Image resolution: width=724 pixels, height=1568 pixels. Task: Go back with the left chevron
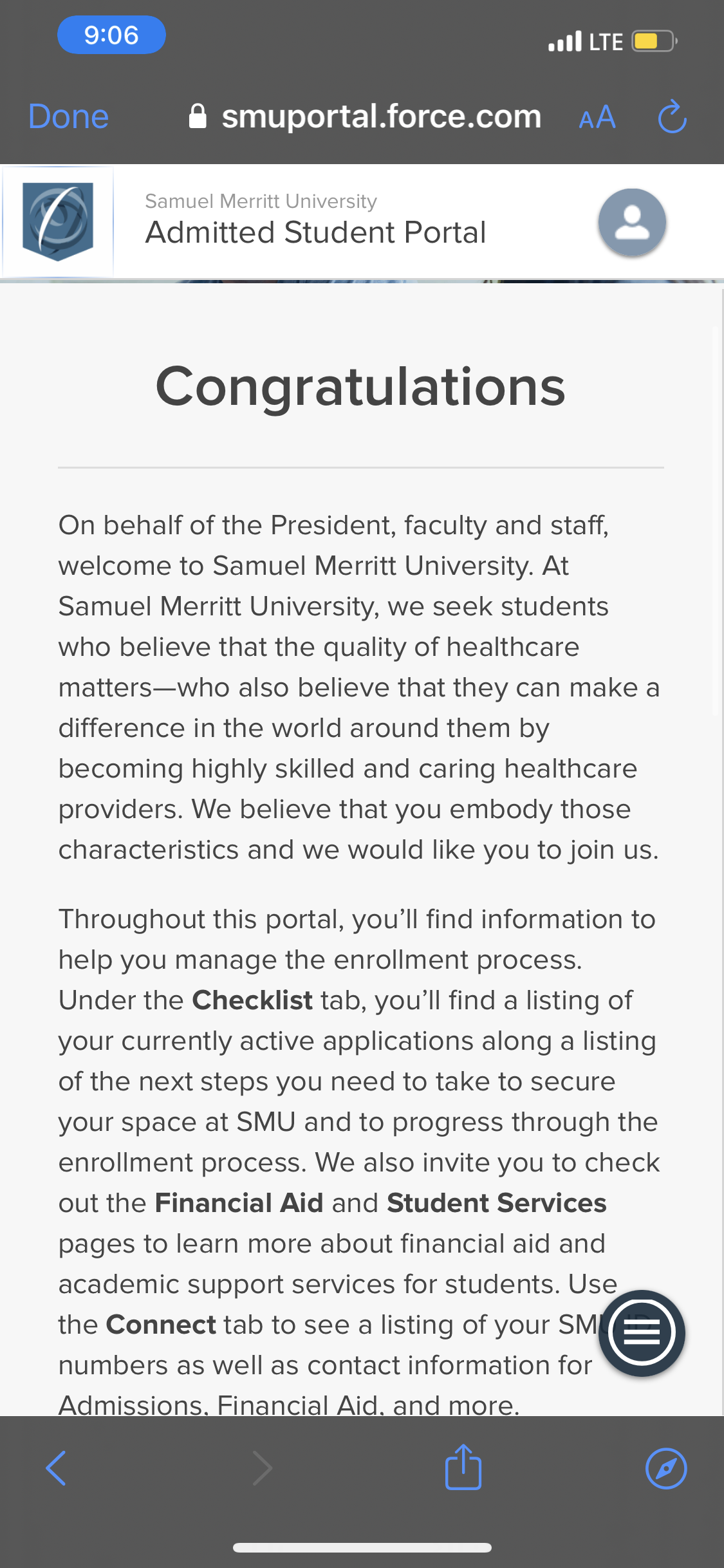(x=56, y=1468)
